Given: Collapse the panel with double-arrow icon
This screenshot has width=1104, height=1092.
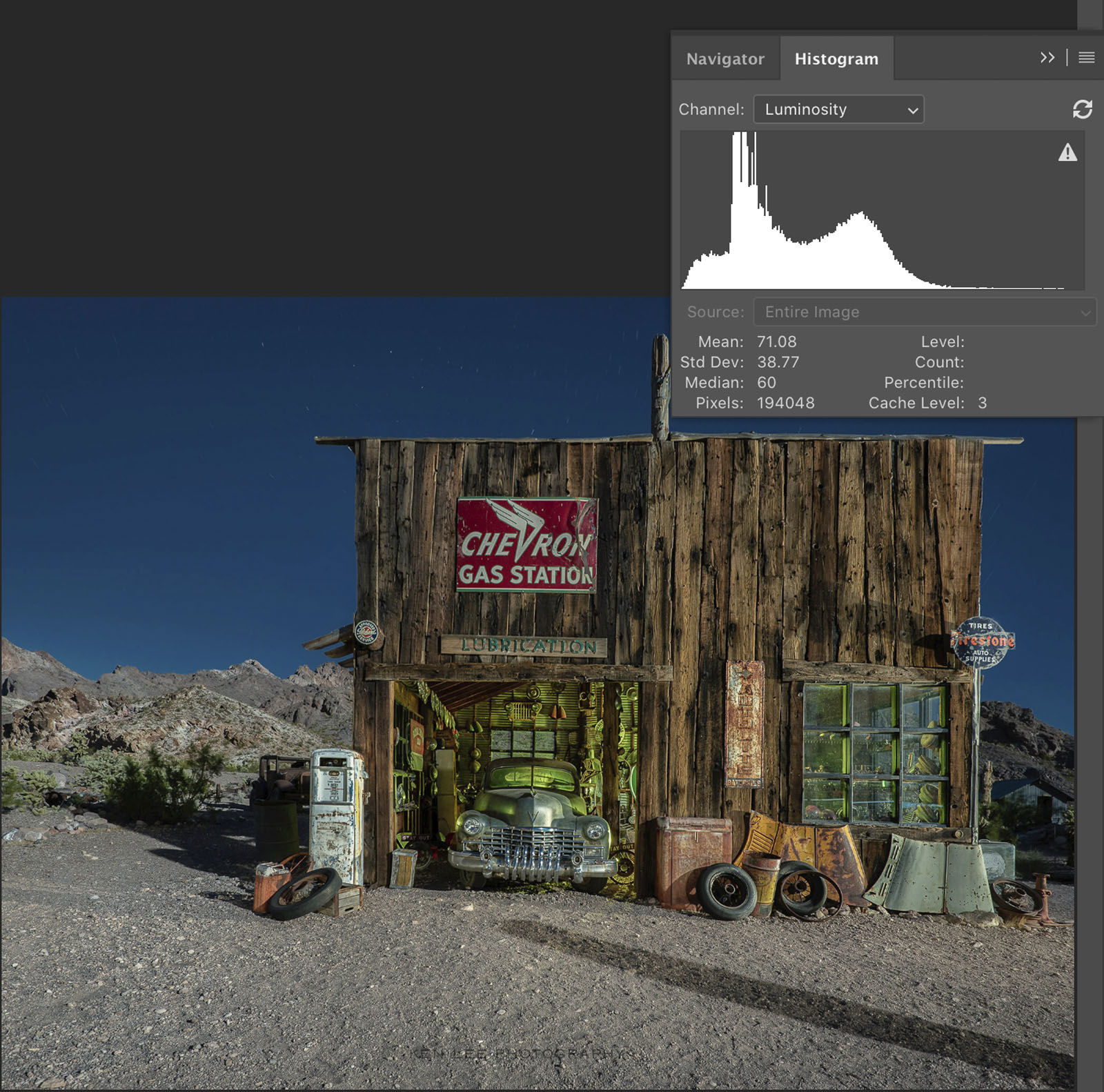Looking at the screenshot, I should click(1047, 58).
